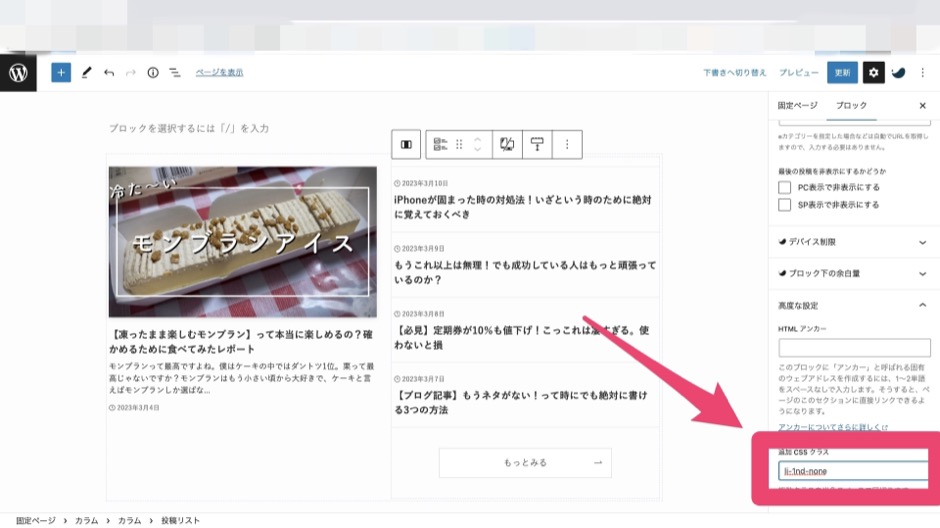This screenshot has height=528, width=940.
Task: Move the block down
Action: pyautogui.click(x=478, y=149)
